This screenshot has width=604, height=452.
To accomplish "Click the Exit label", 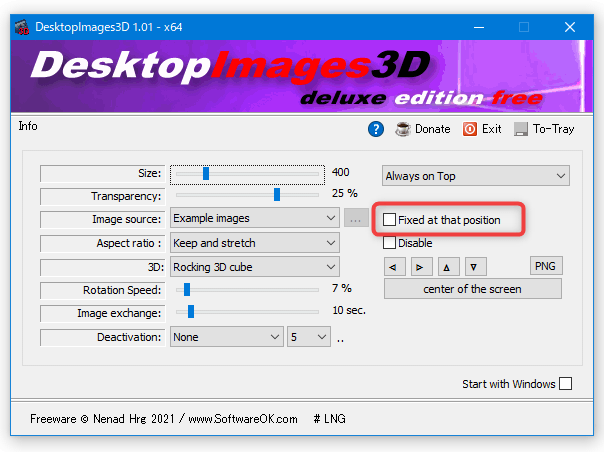I will click(x=492, y=129).
